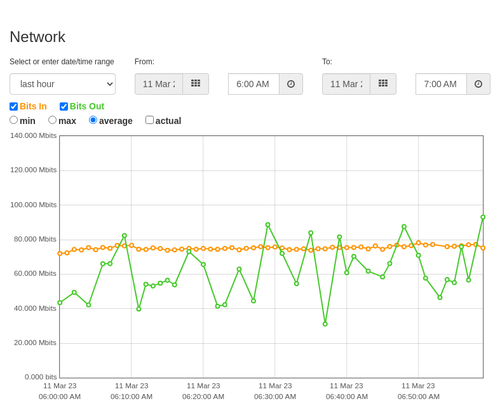Click the 'To:' label
Screen dimensions: 500x403
327,62
